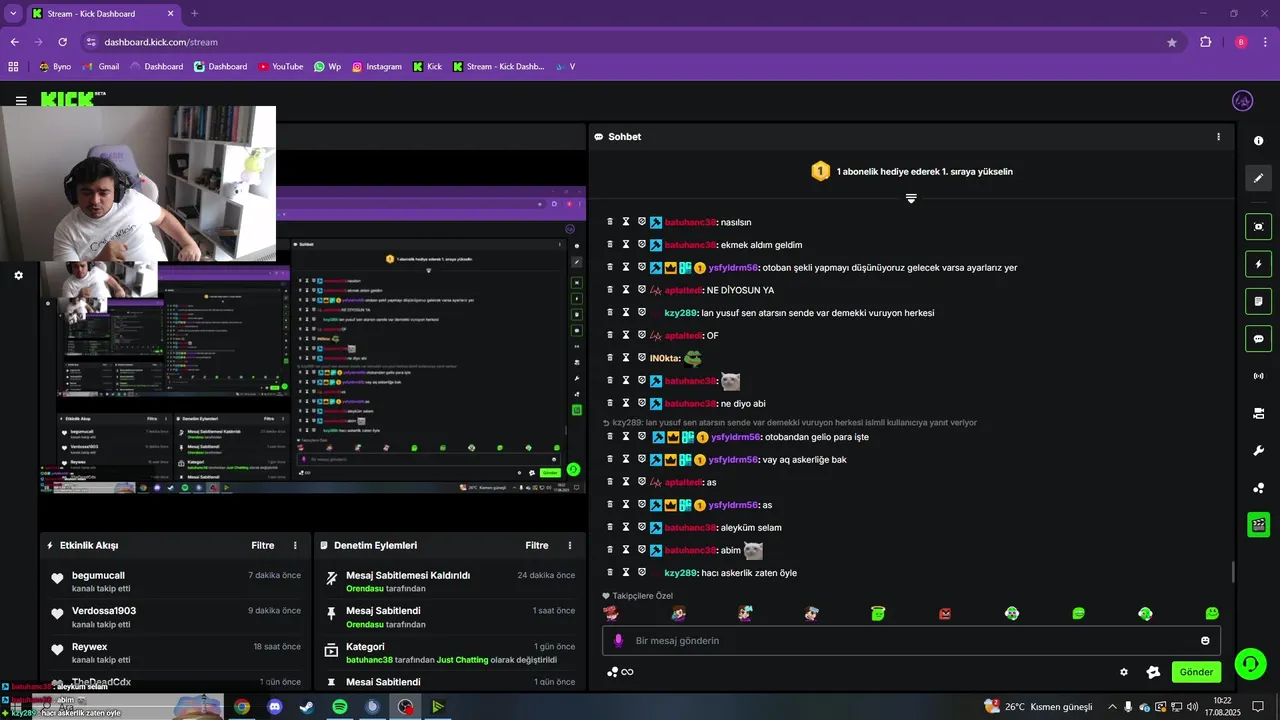Viewport: 1280px width, 720px height.
Task: Open Discord from the taskbar
Action: (275, 707)
